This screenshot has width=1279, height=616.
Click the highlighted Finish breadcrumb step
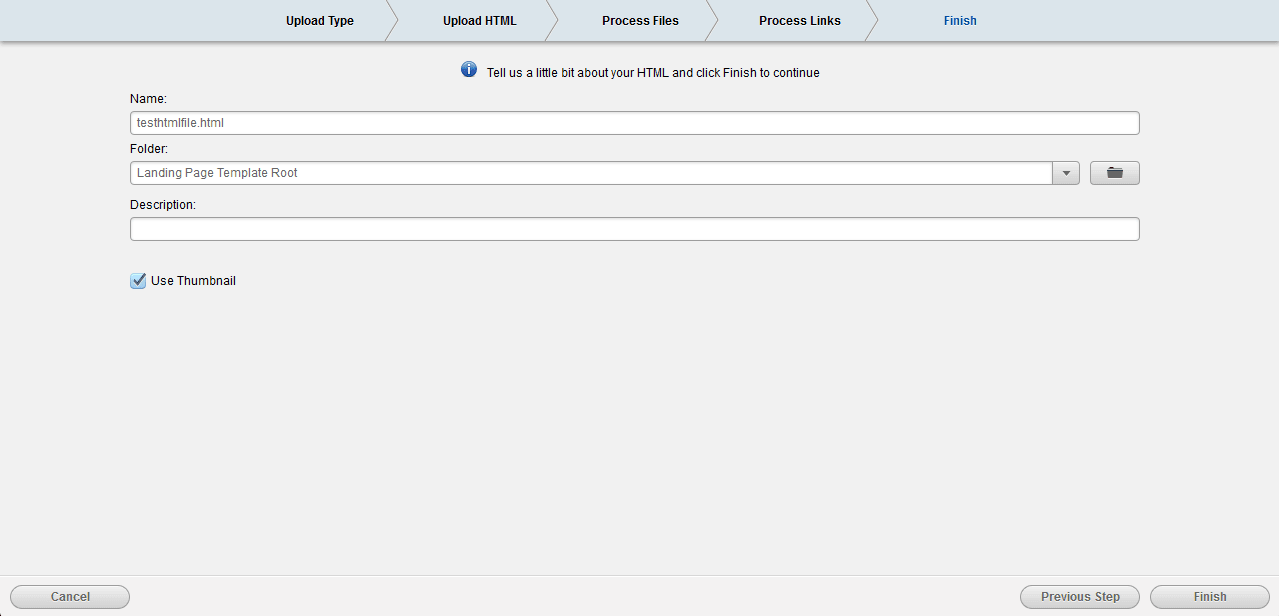pyautogui.click(x=959, y=20)
